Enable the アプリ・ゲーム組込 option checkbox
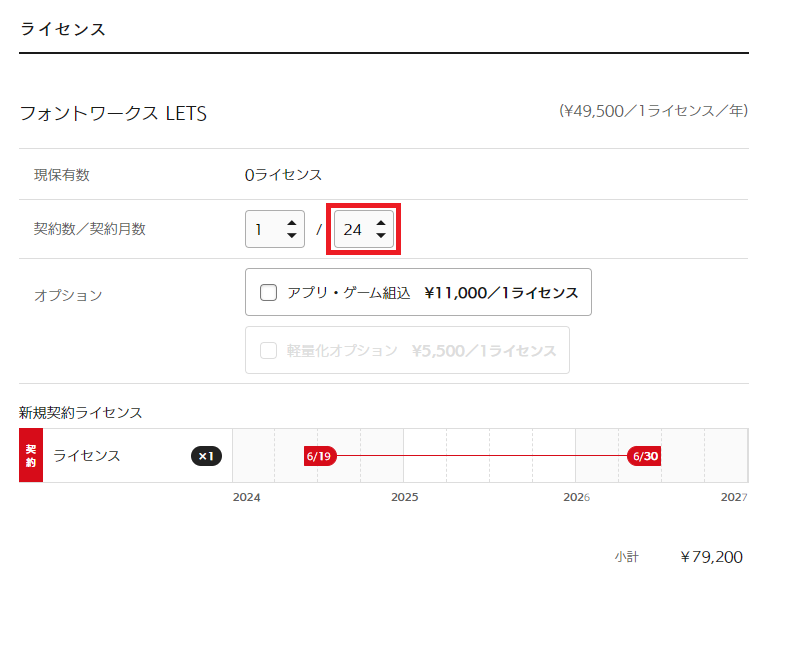 pos(268,292)
